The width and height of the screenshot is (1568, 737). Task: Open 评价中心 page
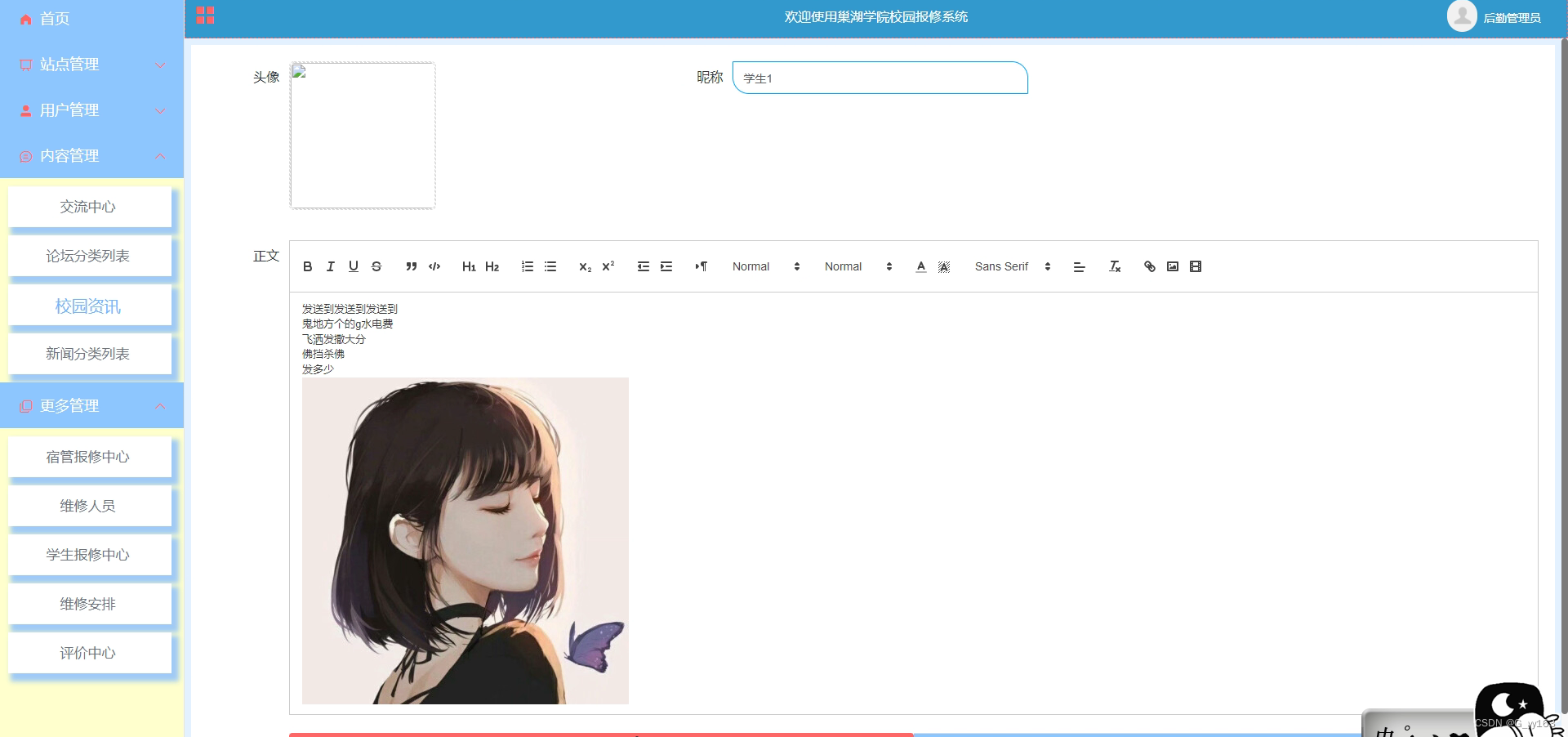pyautogui.click(x=90, y=653)
